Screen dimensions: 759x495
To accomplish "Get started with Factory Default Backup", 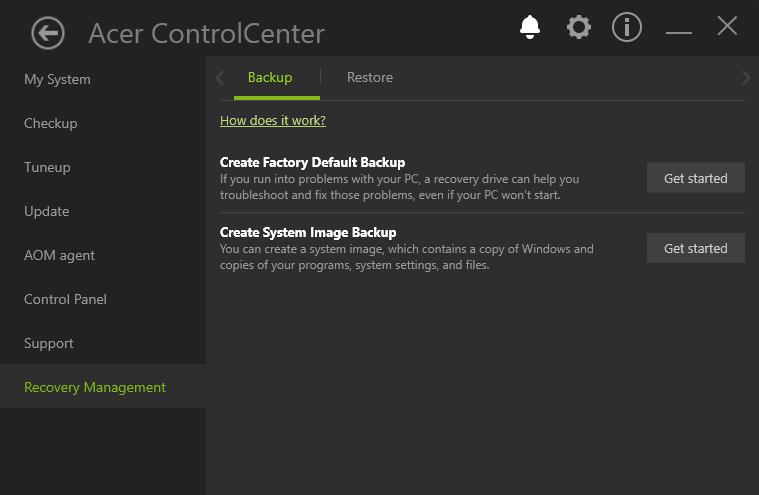I will (696, 178).
